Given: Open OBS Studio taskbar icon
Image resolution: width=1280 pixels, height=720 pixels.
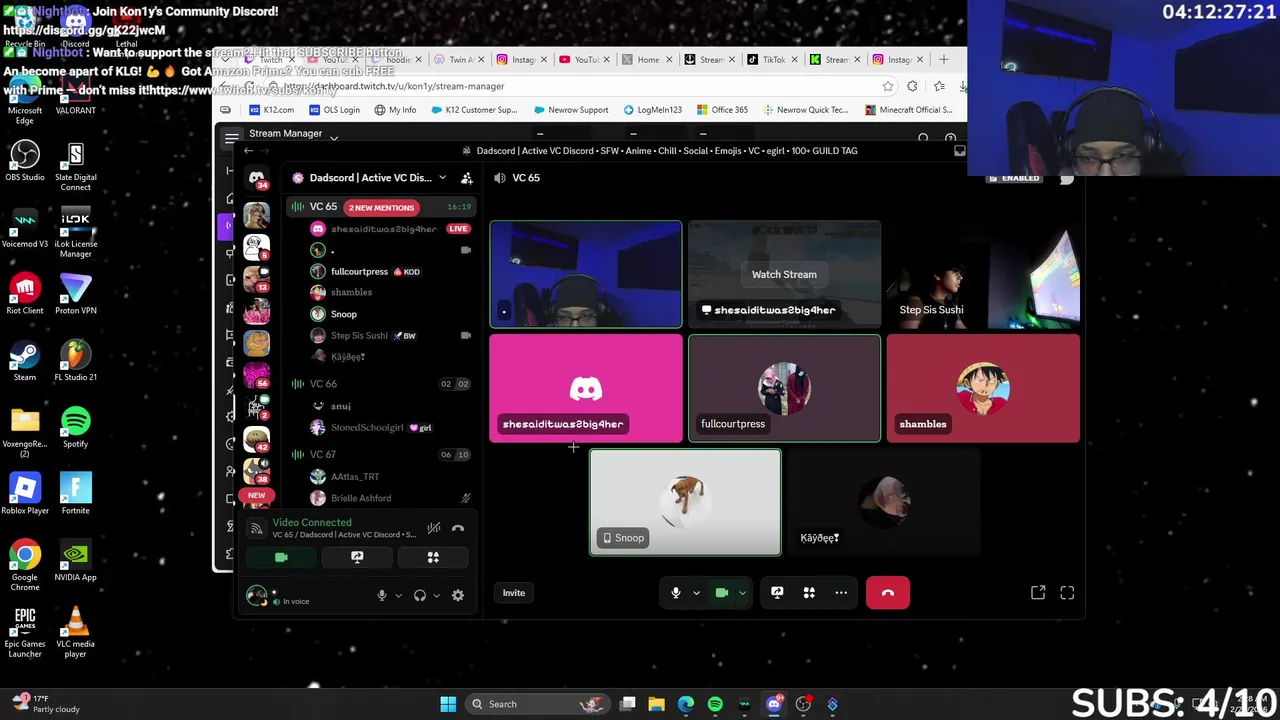Looking at the screenshot, I should click(803, 704).
